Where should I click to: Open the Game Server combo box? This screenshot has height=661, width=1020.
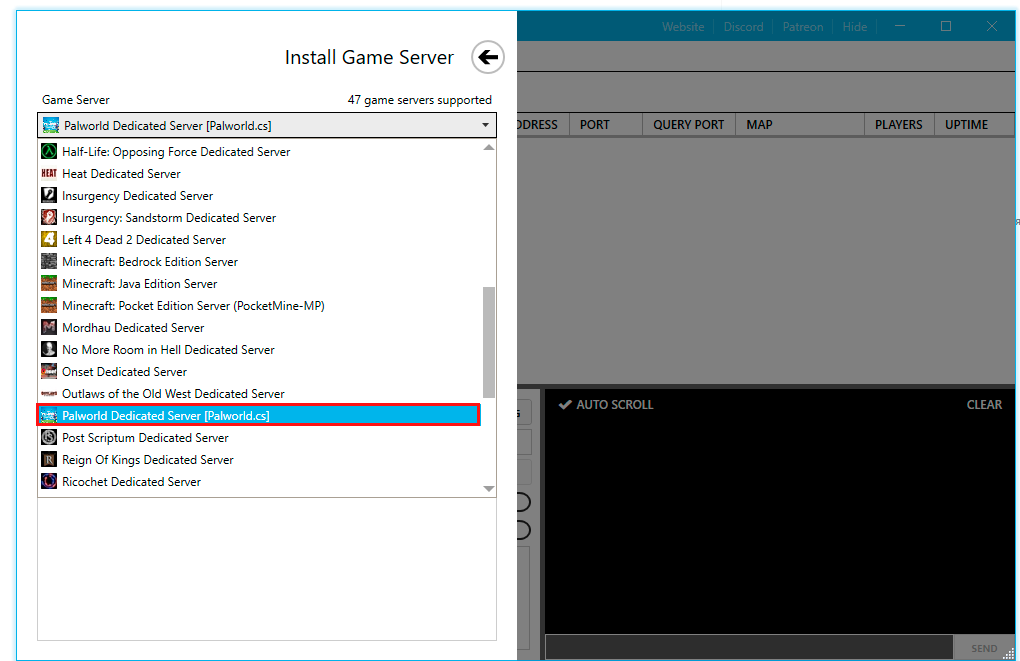coord(267,126)
